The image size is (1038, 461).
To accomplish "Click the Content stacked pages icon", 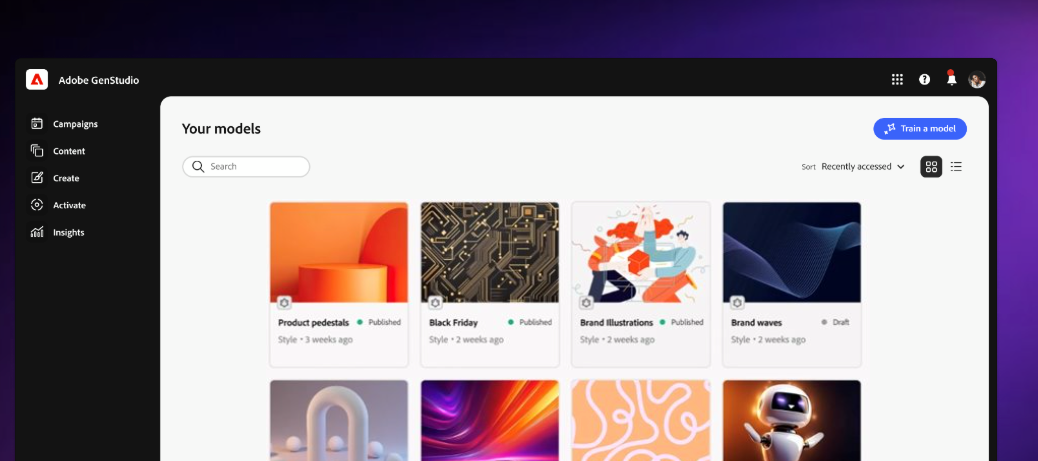I will tap(37, 151).
